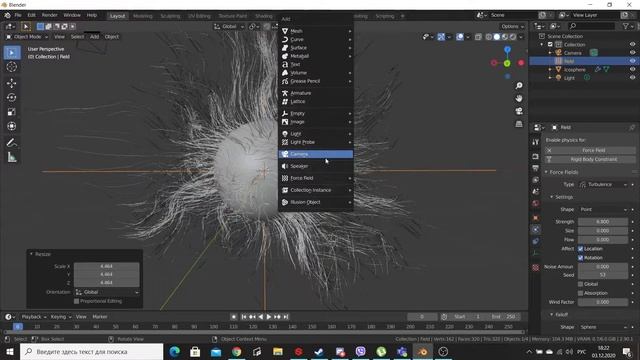
Task: Switch perspective/orthographic grid icon
Action: 519,124
